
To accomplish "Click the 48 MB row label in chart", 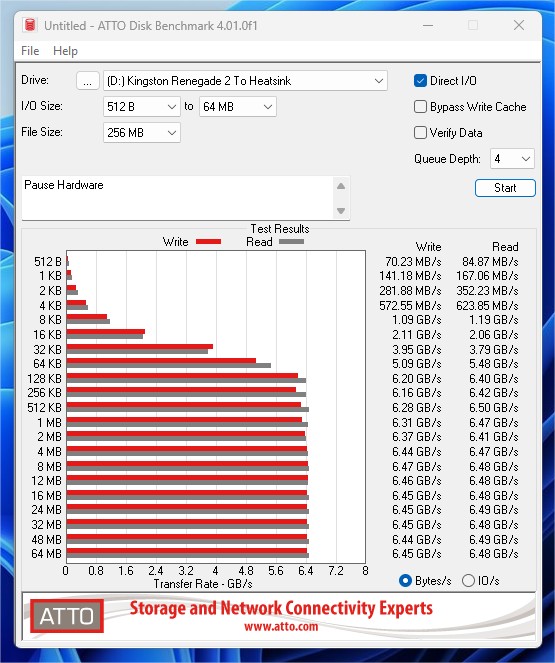I will [x=46, y=540].
